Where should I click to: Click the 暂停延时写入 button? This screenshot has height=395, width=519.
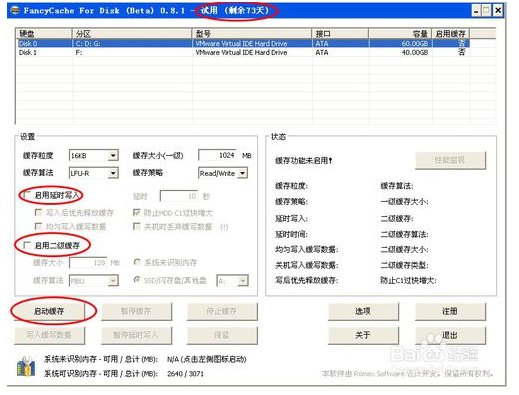pos(136,335)
